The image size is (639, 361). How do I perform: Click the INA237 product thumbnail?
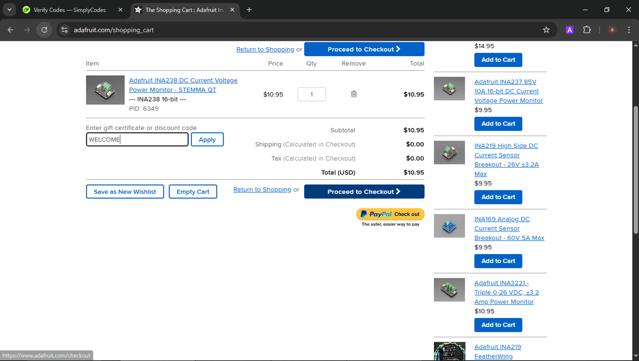coord(449,88)
